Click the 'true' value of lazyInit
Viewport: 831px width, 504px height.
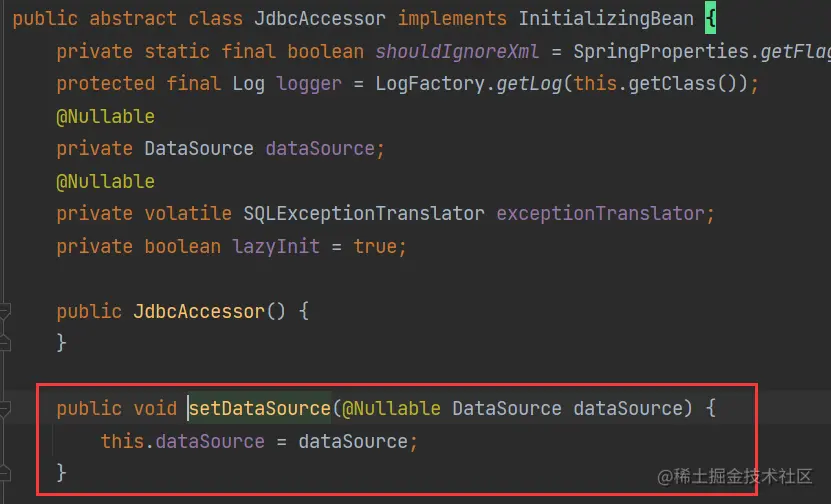375,246
